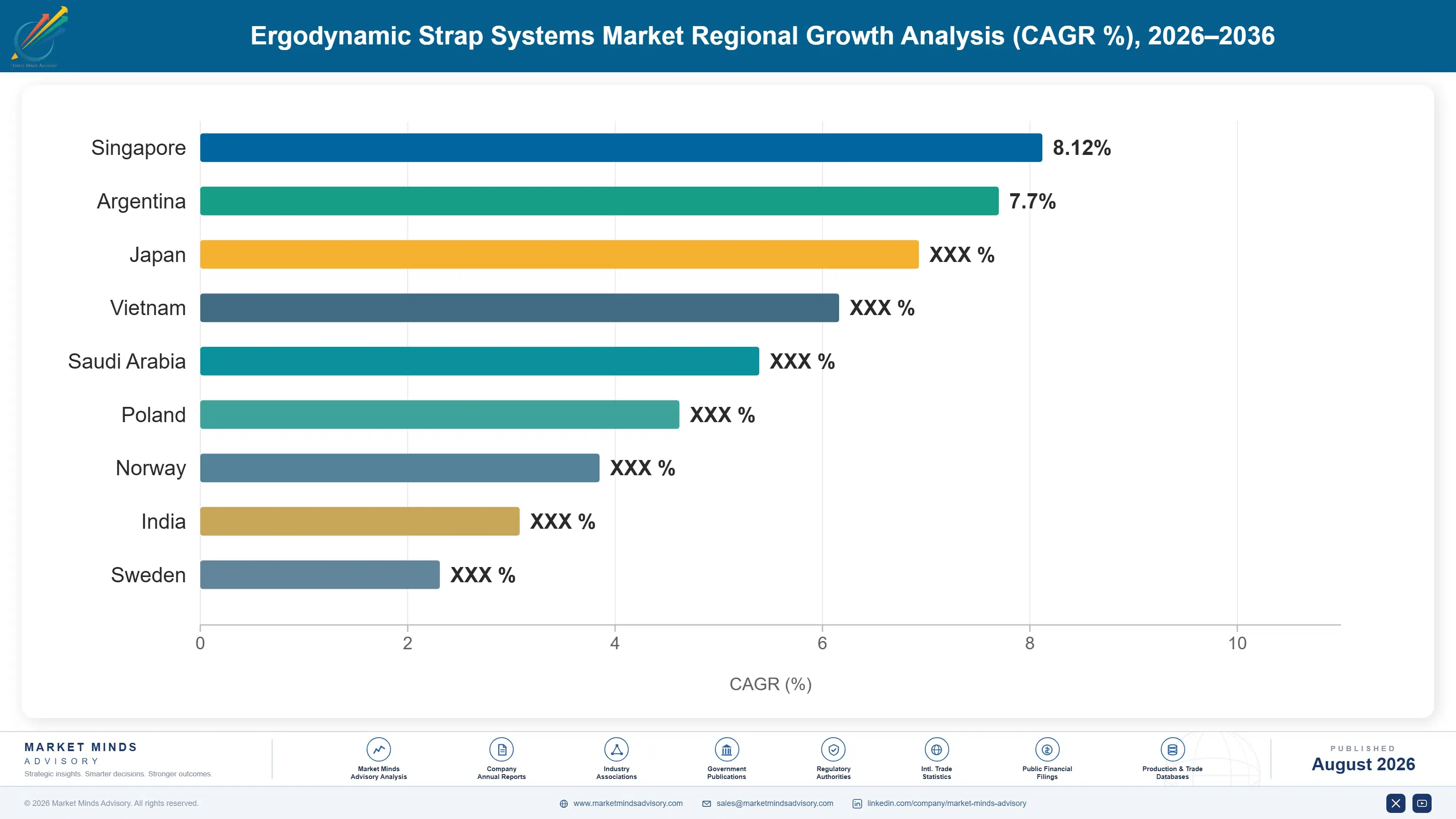
Task: Open the YouTube icon in footer
Action: 1422,803
